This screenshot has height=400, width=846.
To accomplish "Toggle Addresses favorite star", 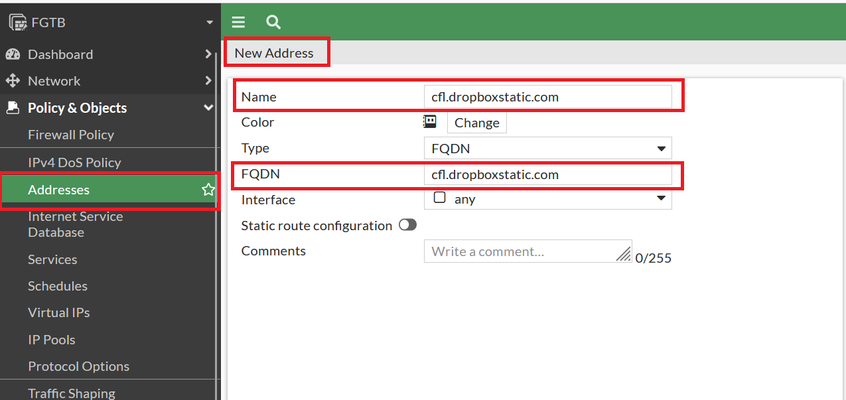I will [x=208, y=189].
